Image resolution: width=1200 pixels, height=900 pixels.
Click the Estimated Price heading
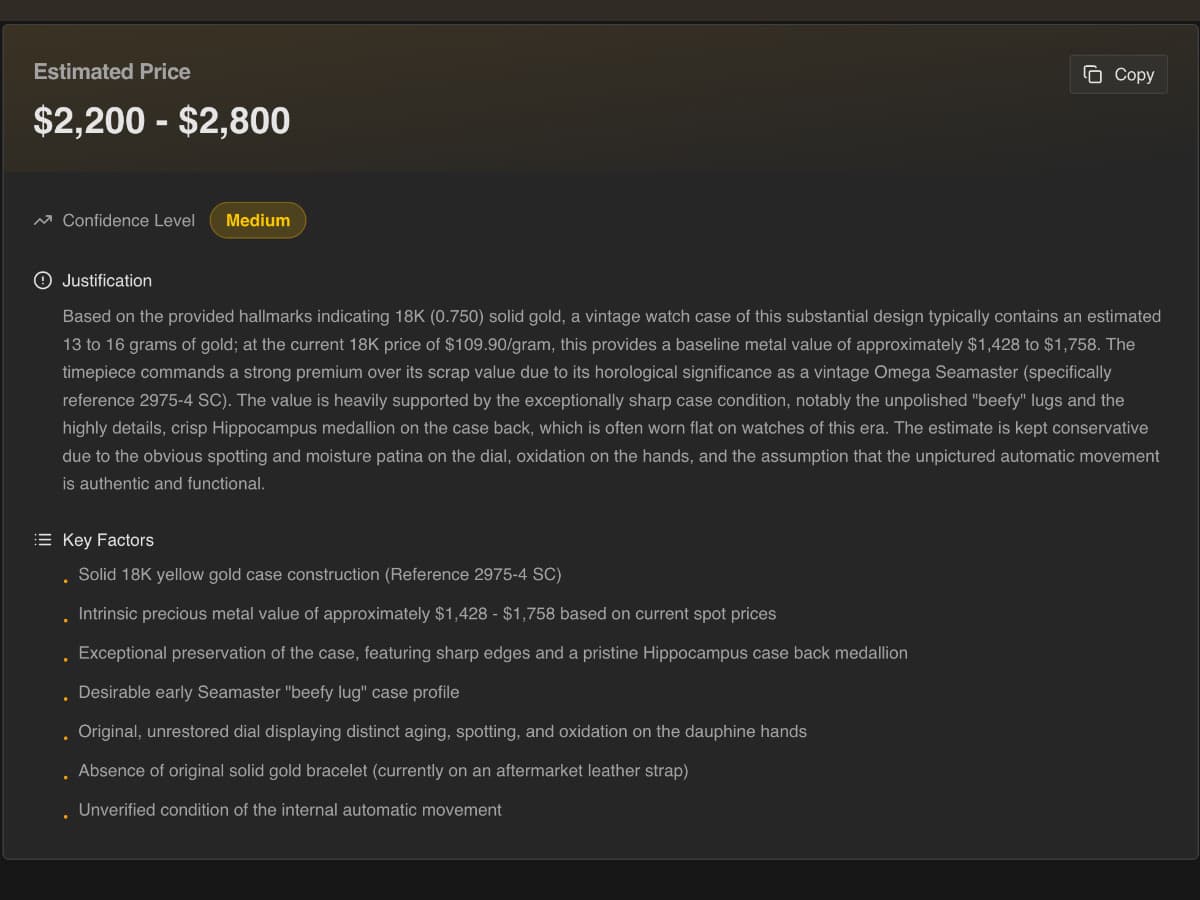coord(112,72)
